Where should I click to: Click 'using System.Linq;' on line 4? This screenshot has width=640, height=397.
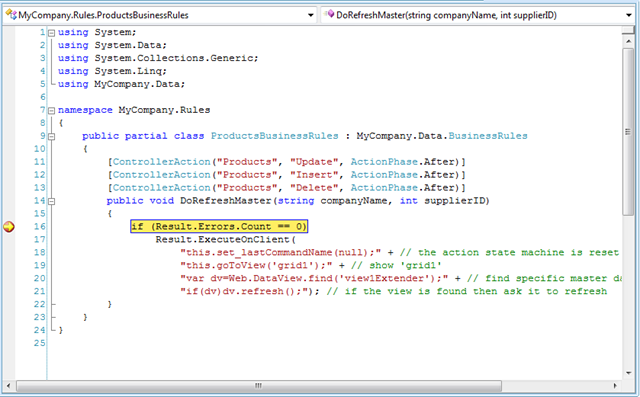click(x=112, y=71)
